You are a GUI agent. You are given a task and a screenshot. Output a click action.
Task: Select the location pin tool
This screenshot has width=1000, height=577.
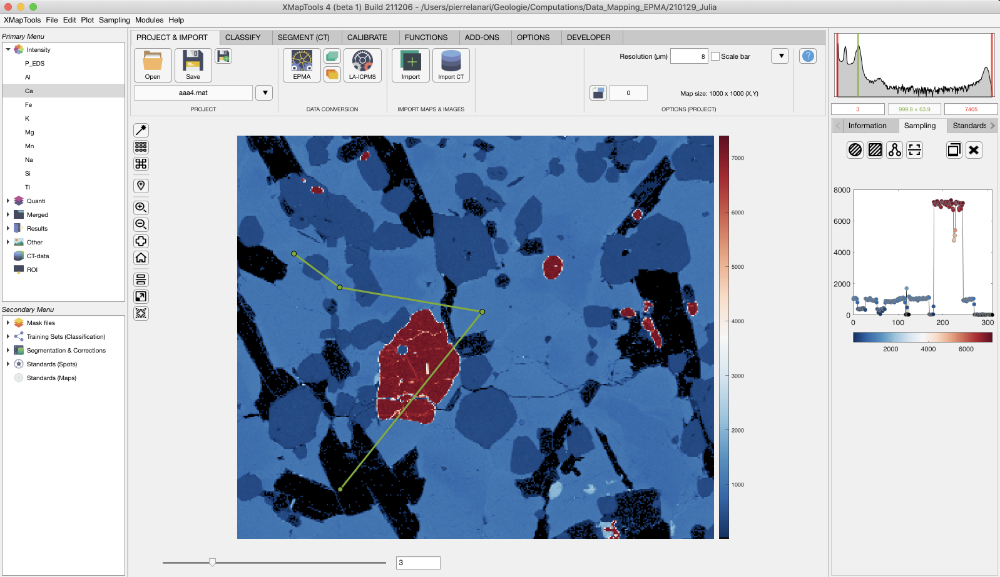coord(141,186)
